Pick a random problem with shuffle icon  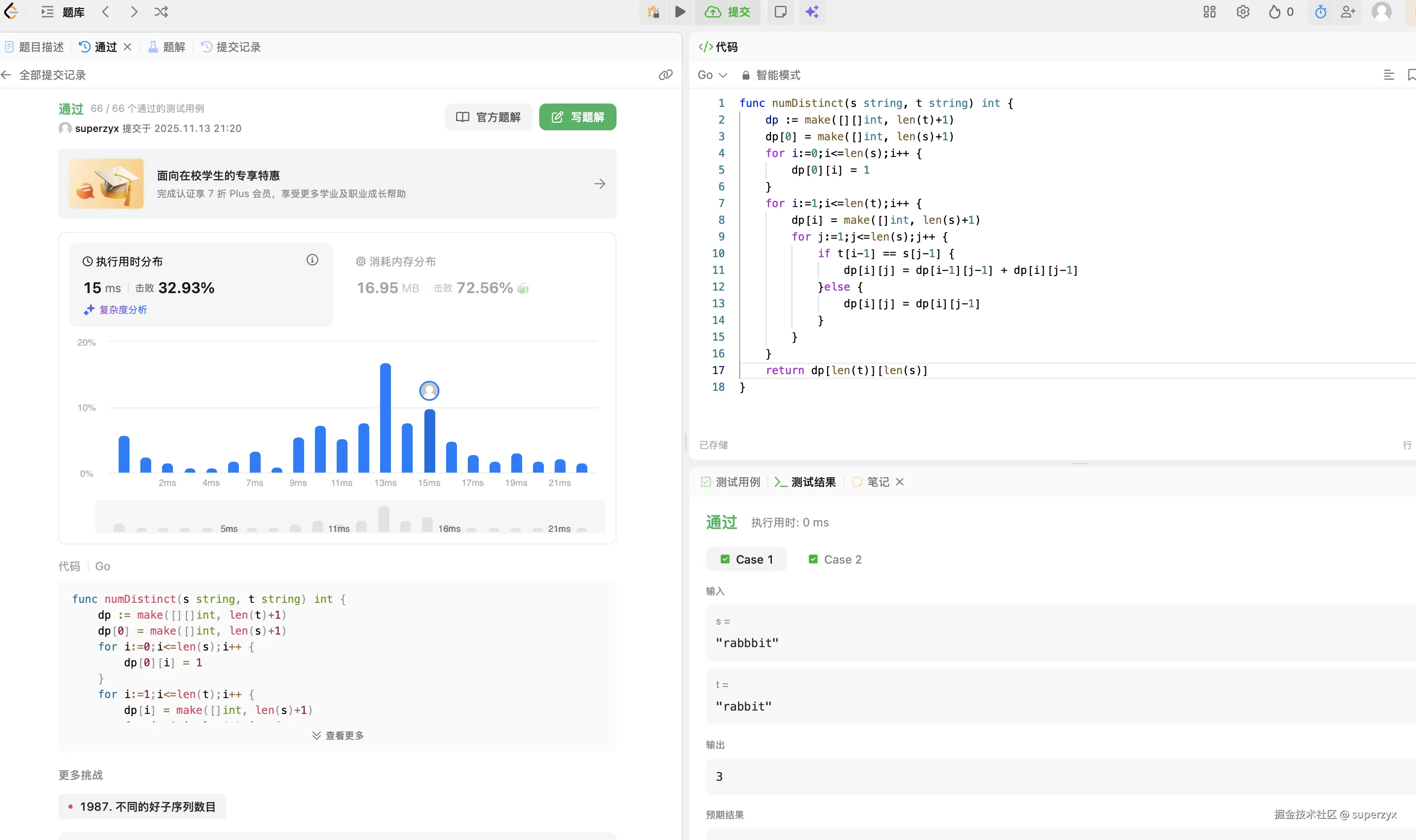pyautogui.click(x=161, y=12)
